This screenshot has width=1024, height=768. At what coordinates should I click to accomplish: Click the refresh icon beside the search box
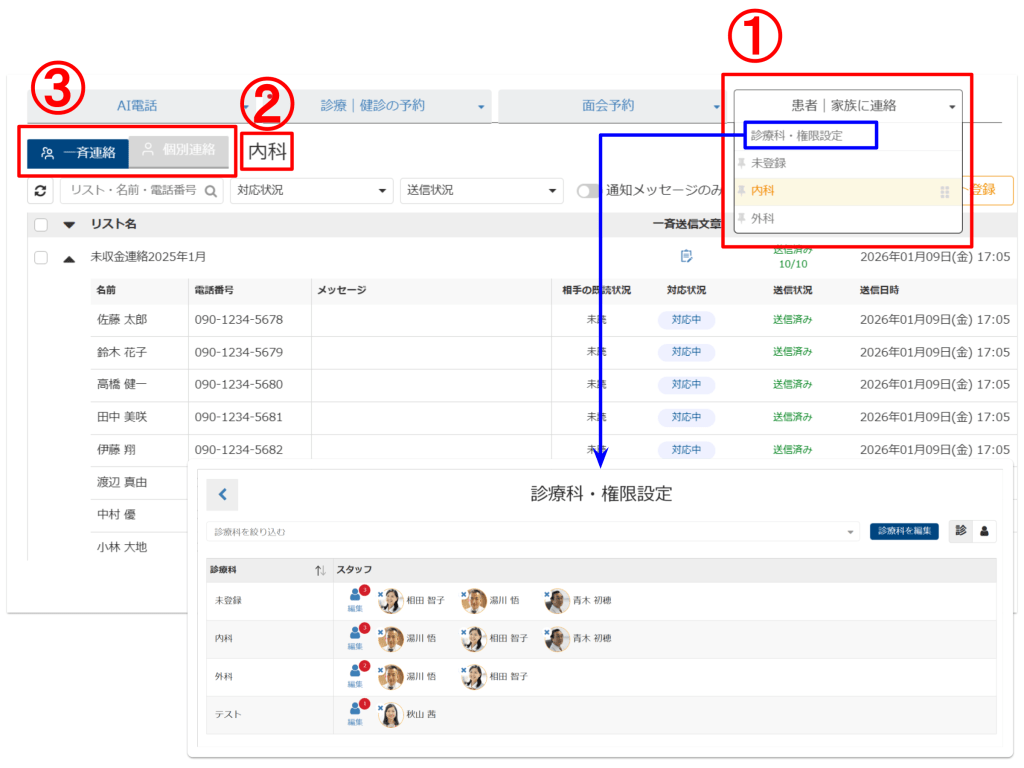(x=40, y=191)
